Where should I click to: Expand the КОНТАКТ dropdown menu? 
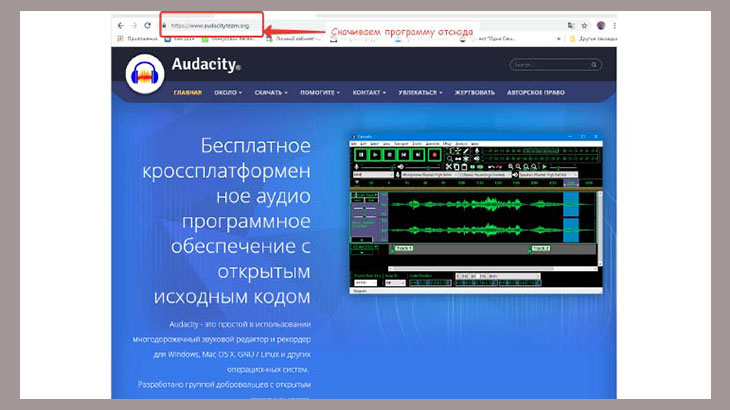(x=369, y=93)
